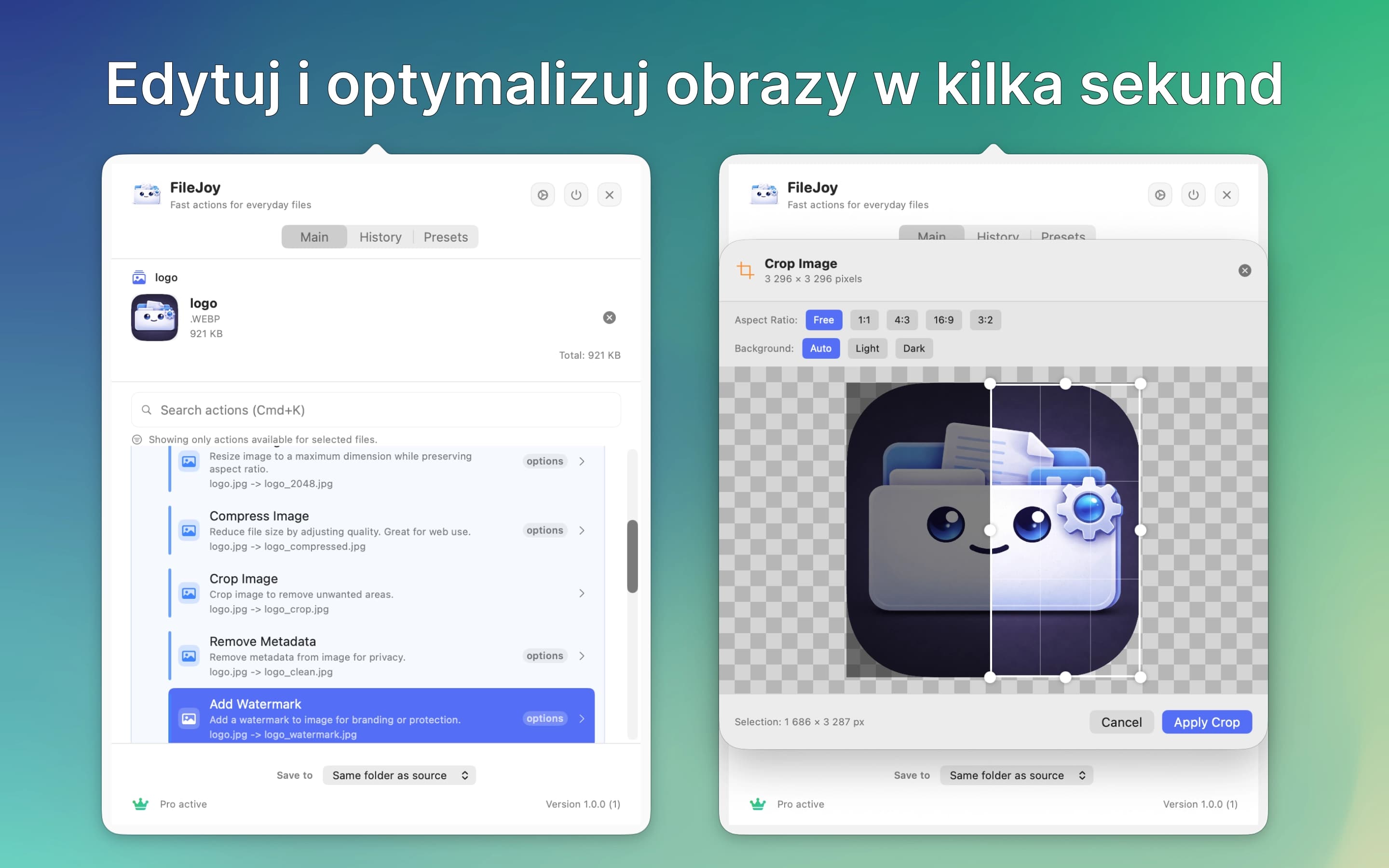The image size is (1389, 868).
Task: Expand the Crop Image action chevron
Action: 582,593
